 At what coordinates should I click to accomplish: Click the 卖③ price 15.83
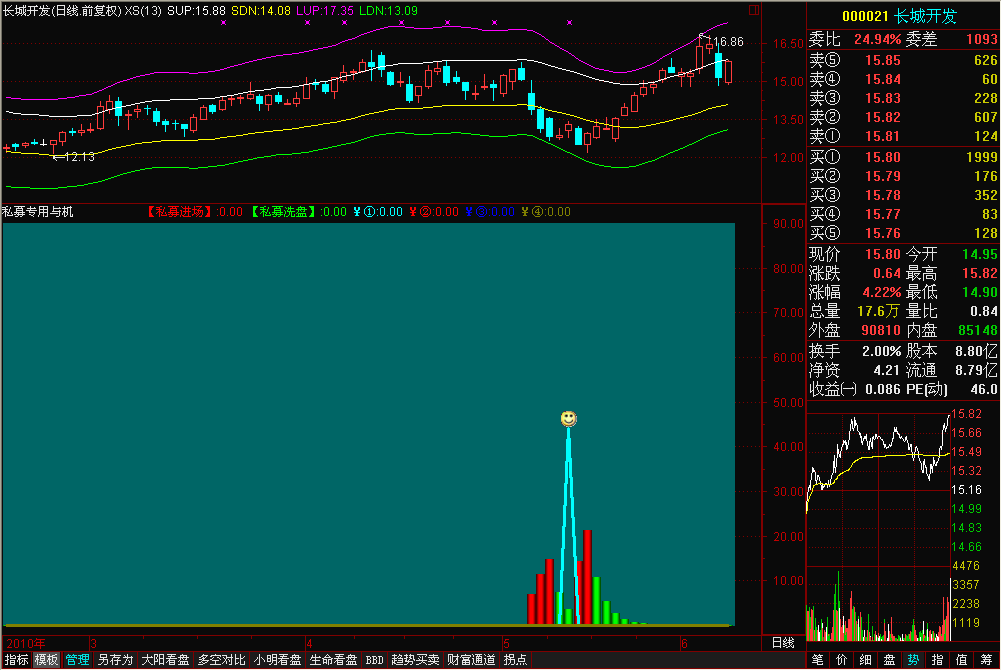(883, 98)
